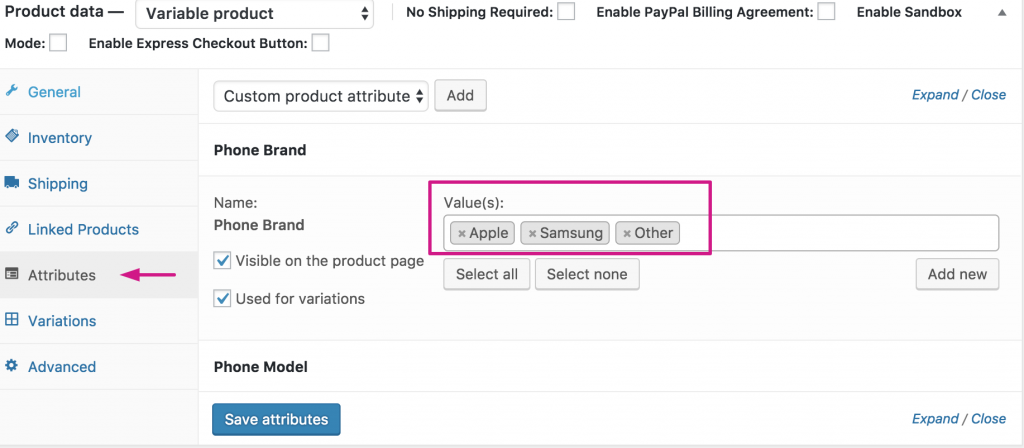Remove the Samsung value tag
Viewport: 1024px width, 448px height.
532,234
